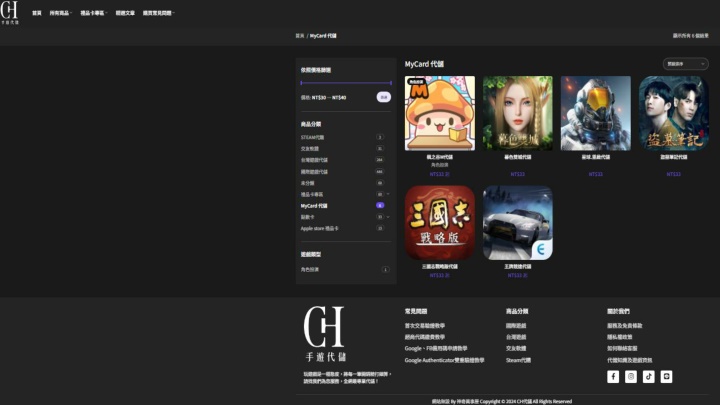
Task: Click the 角色扮演 tag under the mushroom product
Action: 439,165
